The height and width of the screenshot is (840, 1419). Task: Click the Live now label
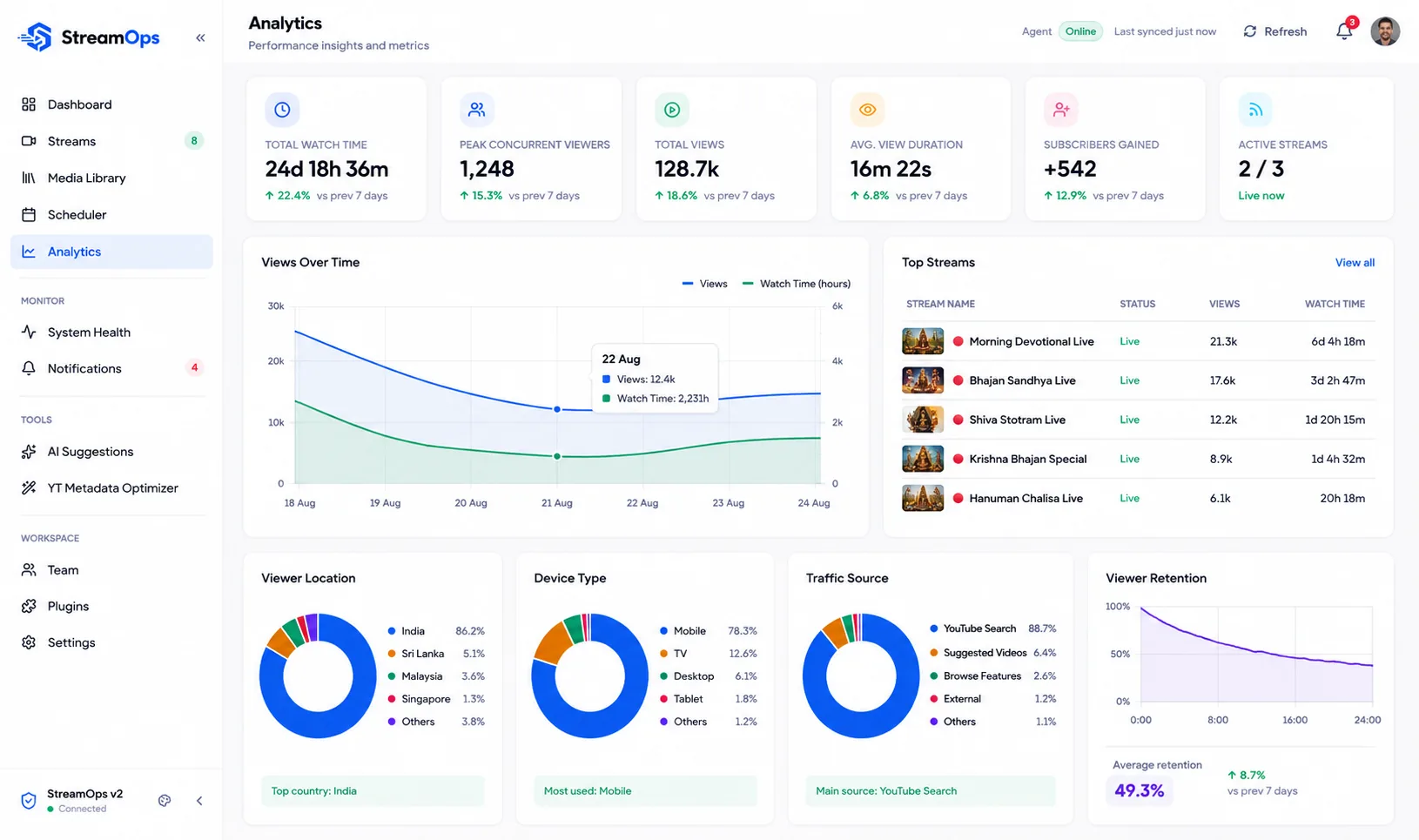click(x=1261, y=196)
